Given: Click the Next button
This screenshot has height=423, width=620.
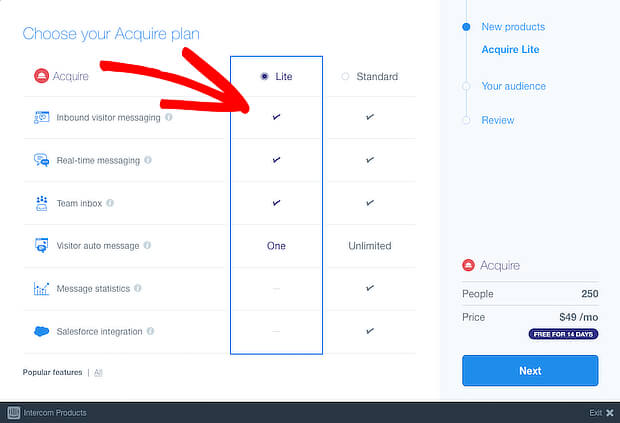Looking at the screenshot, I should pyautogui.click(x=530, y=370).
